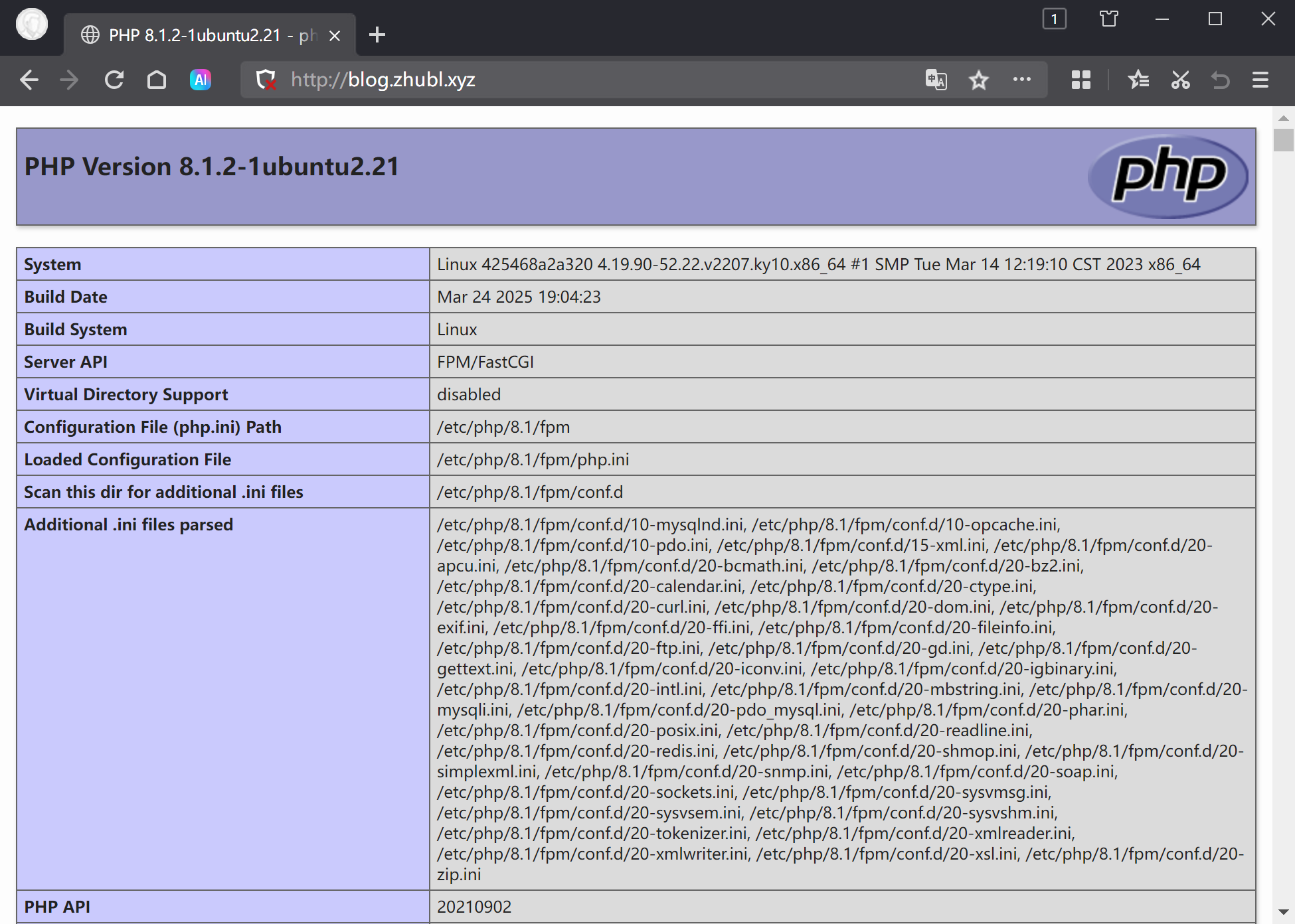
Task: Click the PHP Version 8.1.2-1ubuntu2.21 heading
Action: coord(212,167)
